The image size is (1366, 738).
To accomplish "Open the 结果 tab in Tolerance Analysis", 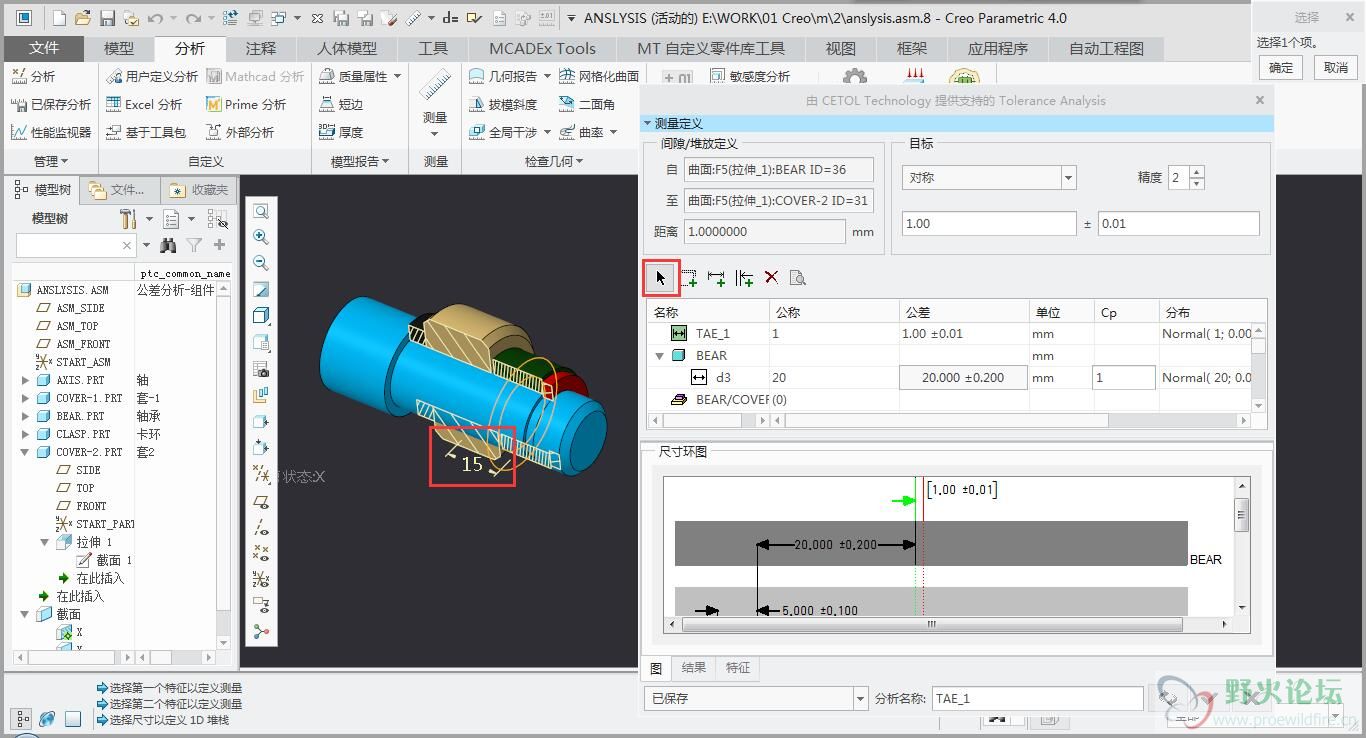I will tap(693, 668).
